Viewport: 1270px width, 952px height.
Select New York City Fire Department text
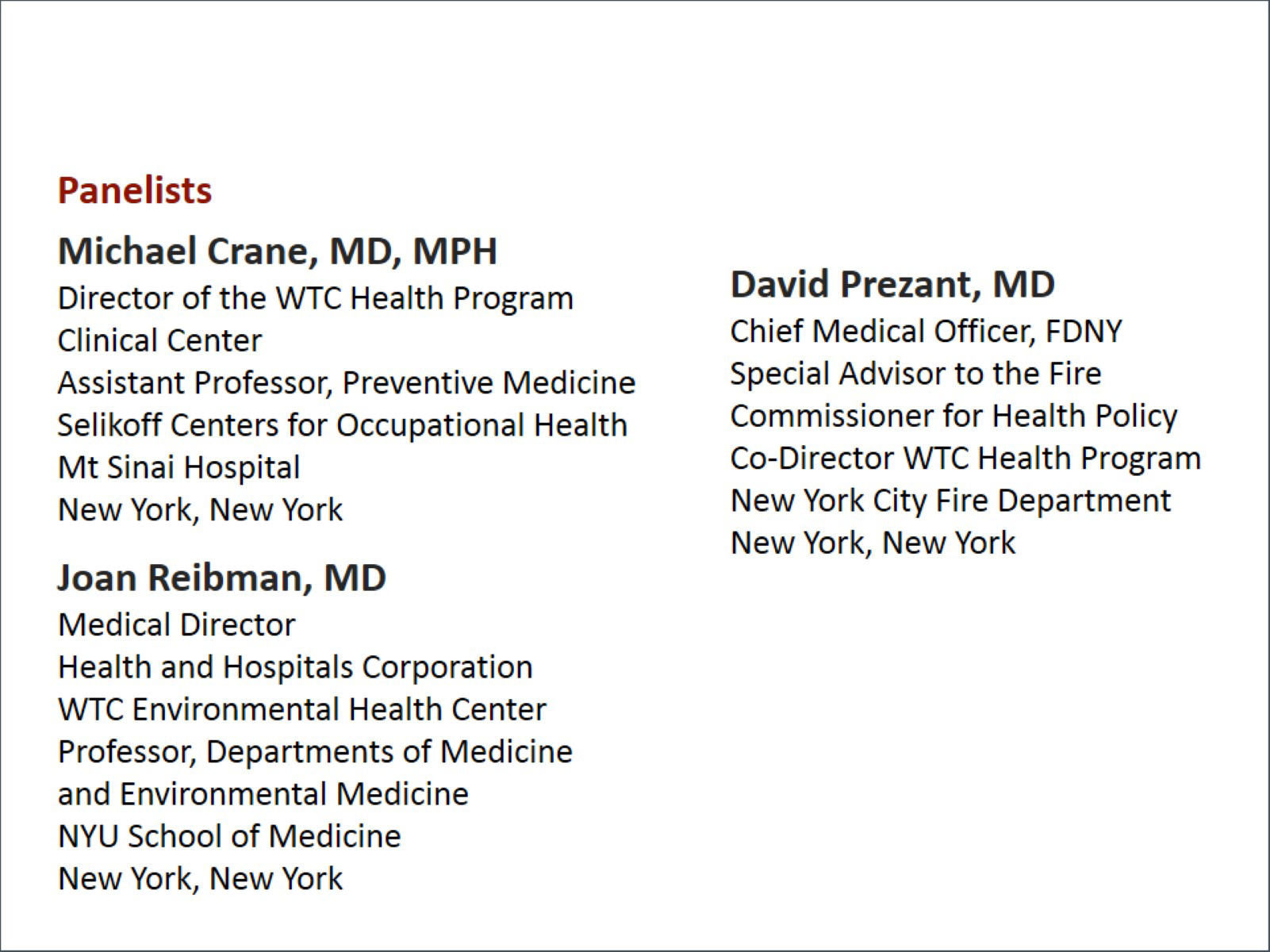[x=950, y=501]
